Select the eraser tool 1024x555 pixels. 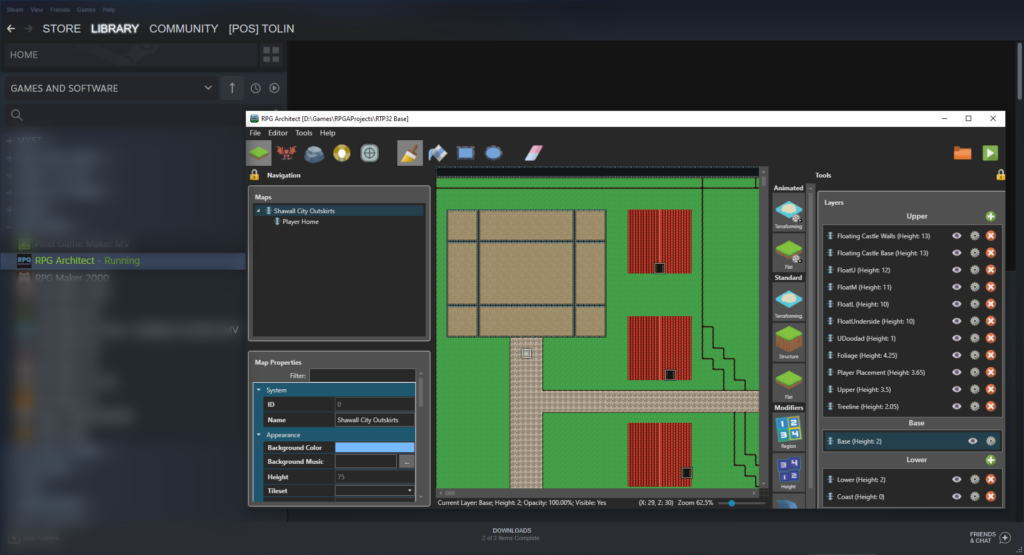coord(534,153)
